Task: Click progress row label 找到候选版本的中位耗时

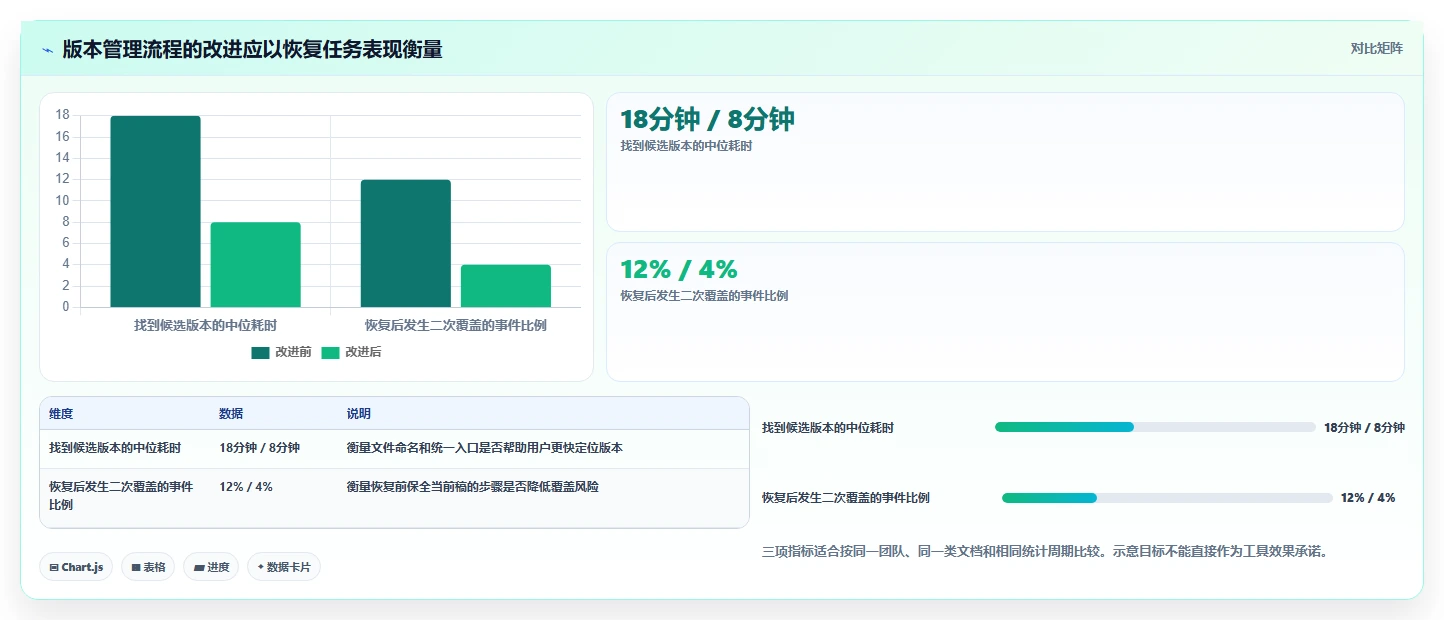Action: pyautogui.click(x=828, y=428)
